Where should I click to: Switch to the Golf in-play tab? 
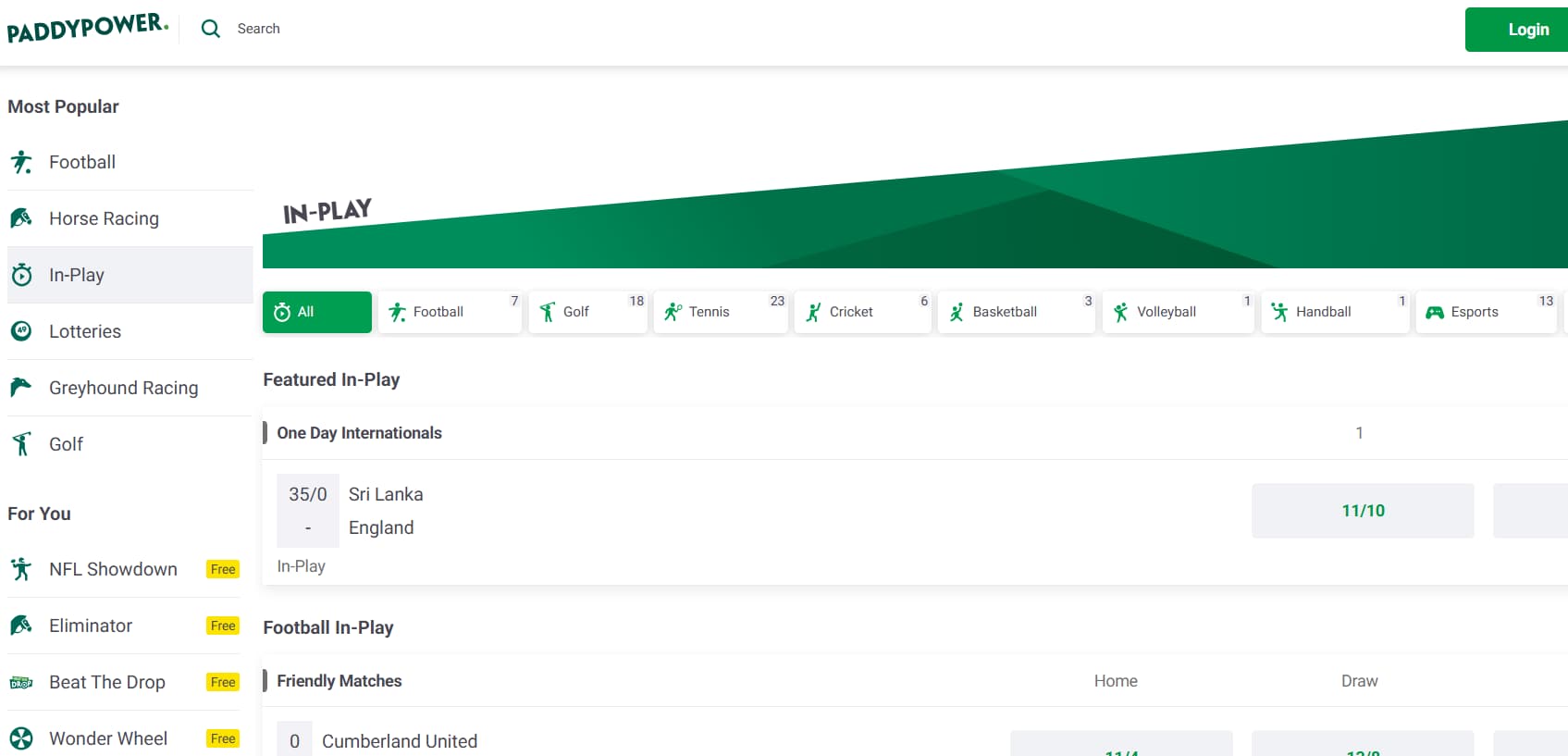pos(588,312)
